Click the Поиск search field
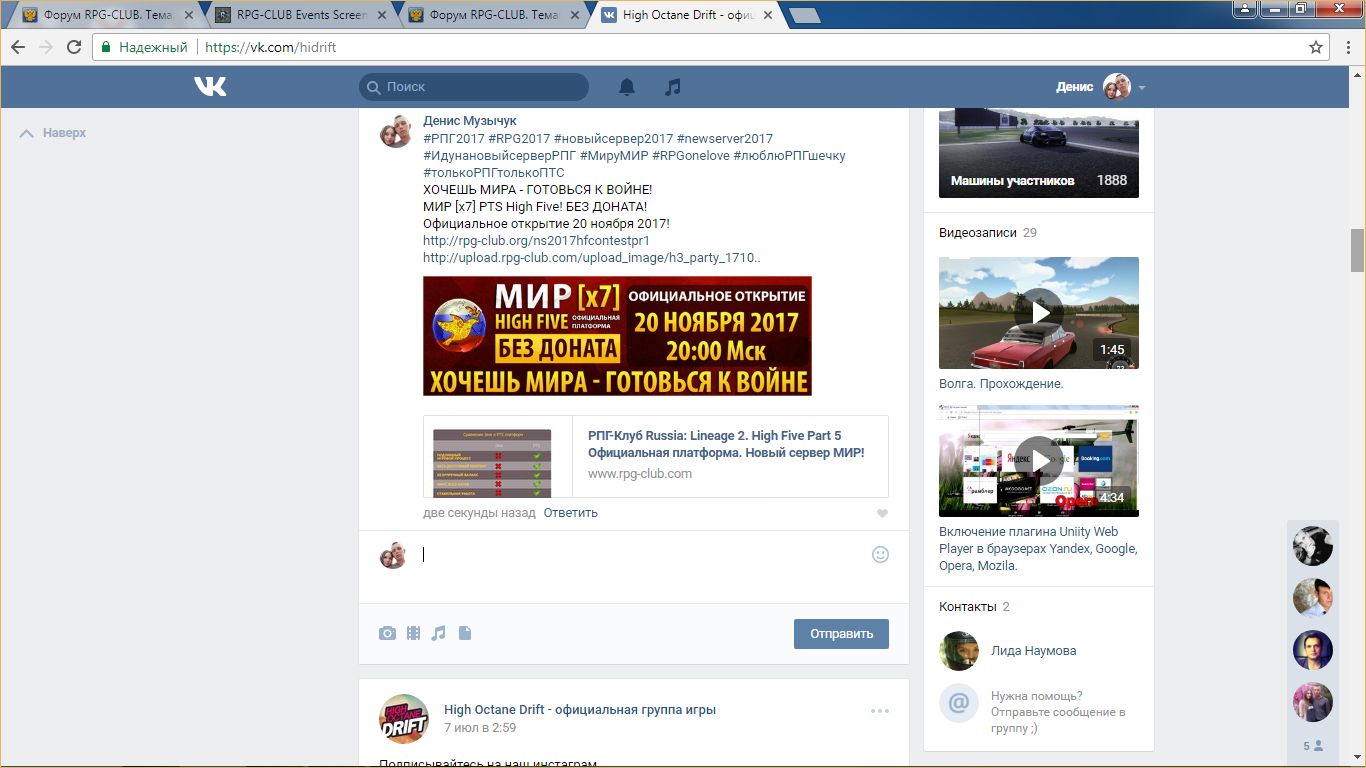 pyautogui.click(x=474, y=87)
